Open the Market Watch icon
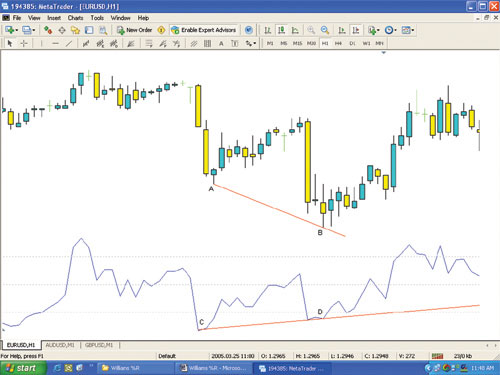 pos(48,30)
